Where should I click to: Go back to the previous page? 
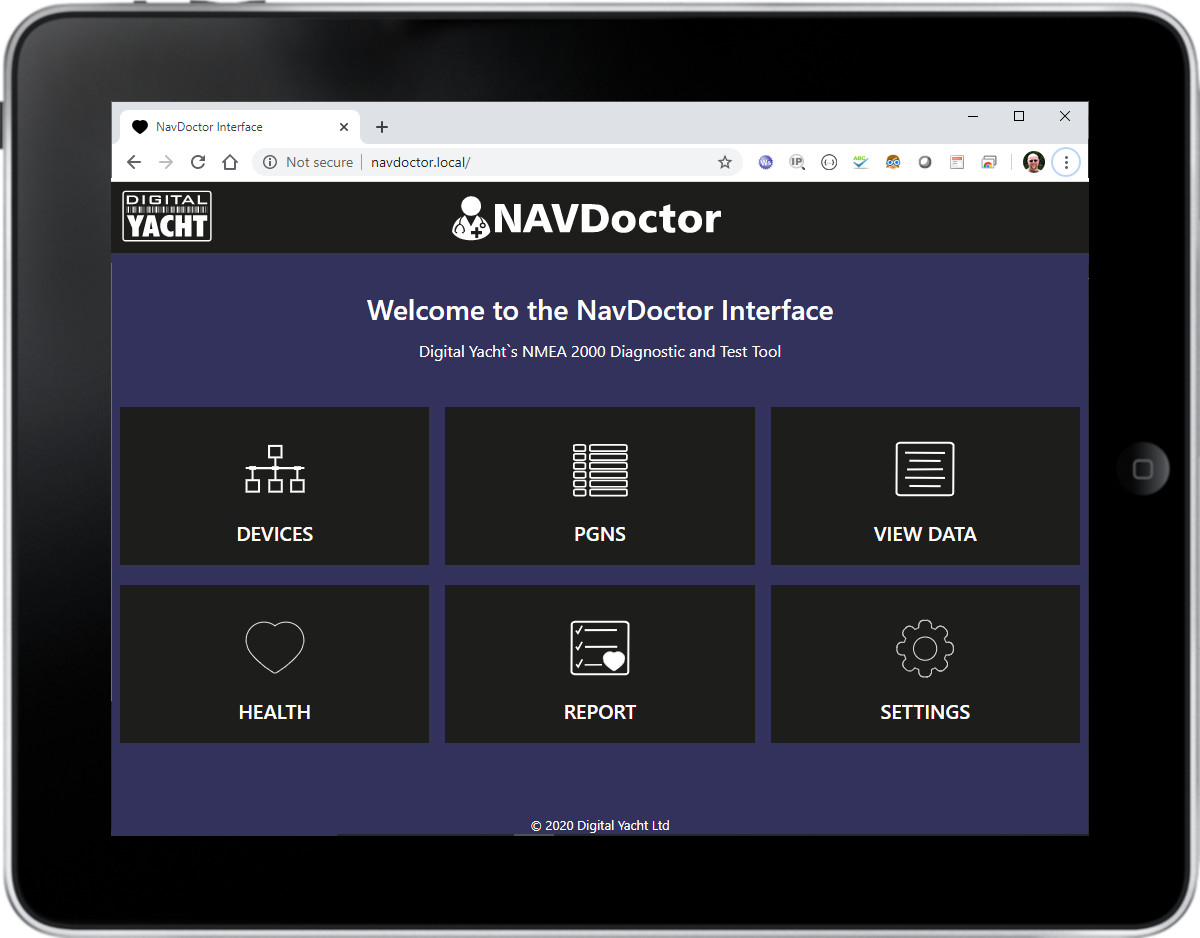pos(134,162)
